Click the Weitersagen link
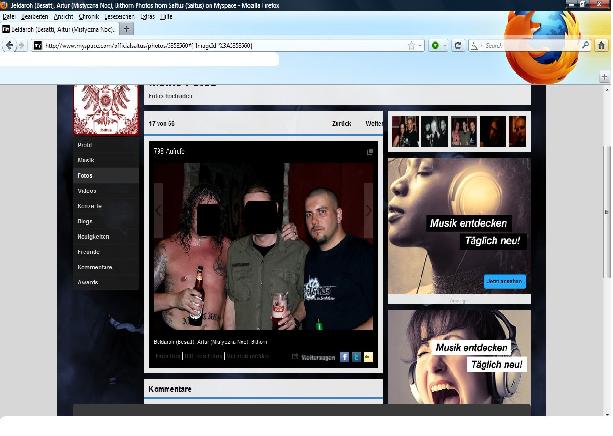Screen dimensions: 613x436 click(318, 357)
